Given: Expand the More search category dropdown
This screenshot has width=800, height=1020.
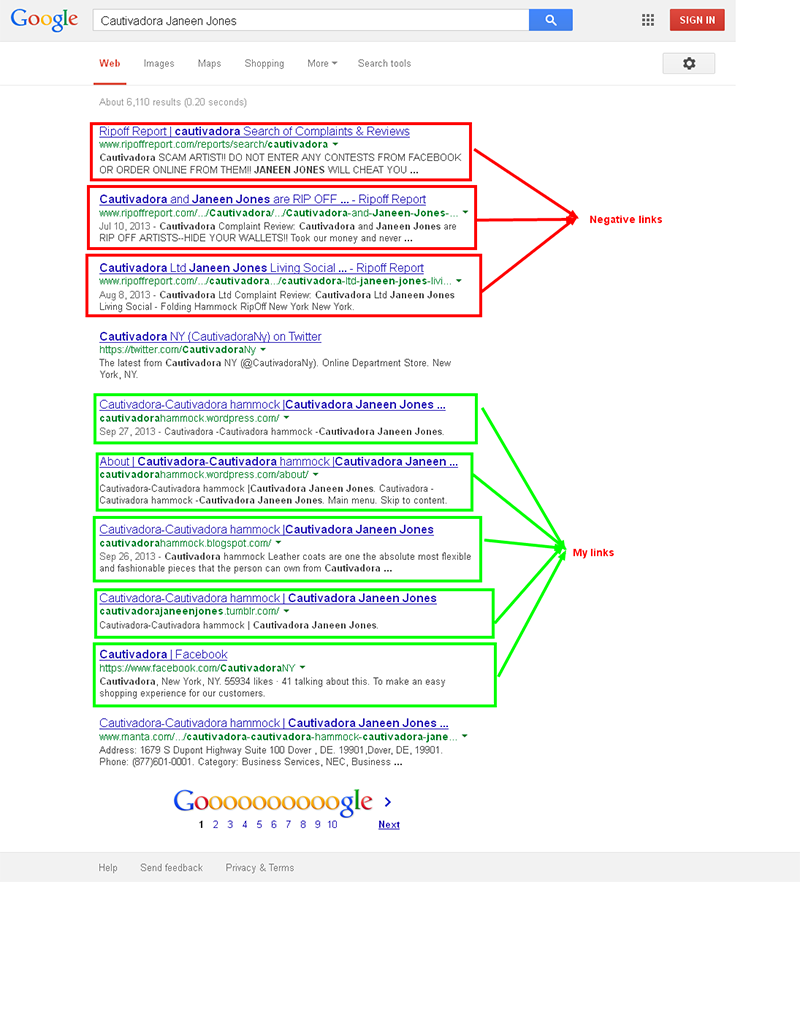Looking at the screenshot, I should pos(321,63).
